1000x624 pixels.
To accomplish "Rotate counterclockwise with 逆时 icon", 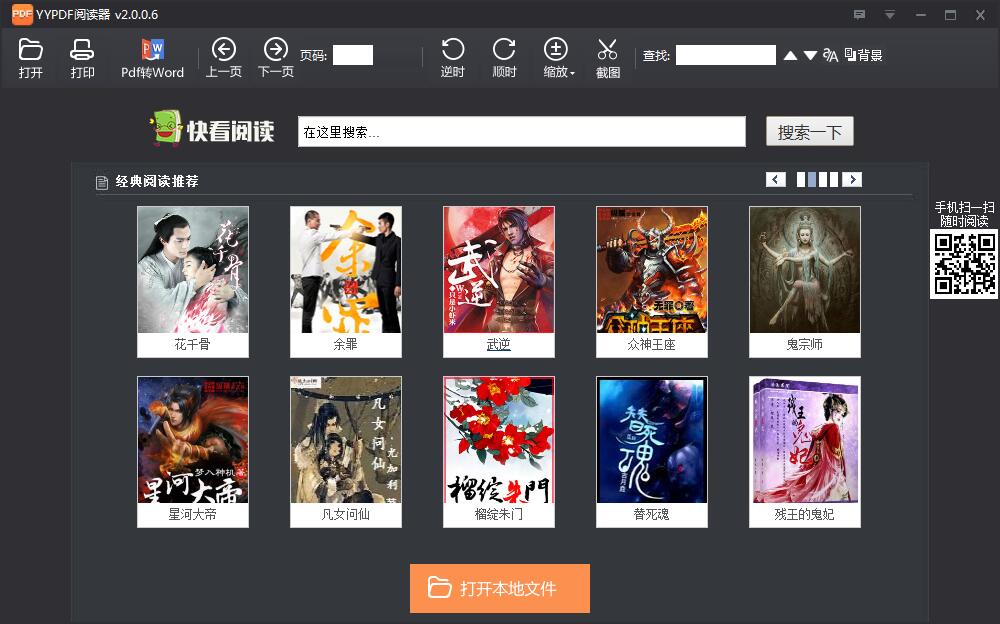I will coord(452,58).
